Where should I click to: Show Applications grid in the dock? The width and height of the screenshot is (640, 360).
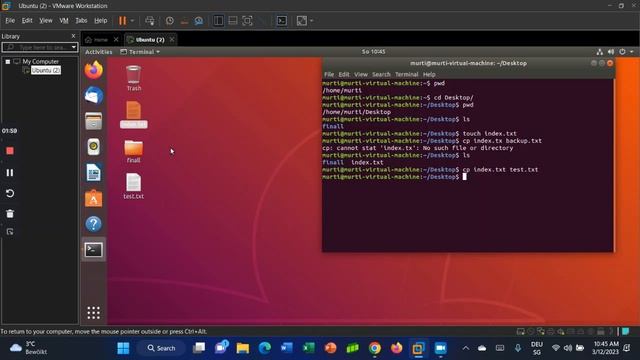pos(93,313)
